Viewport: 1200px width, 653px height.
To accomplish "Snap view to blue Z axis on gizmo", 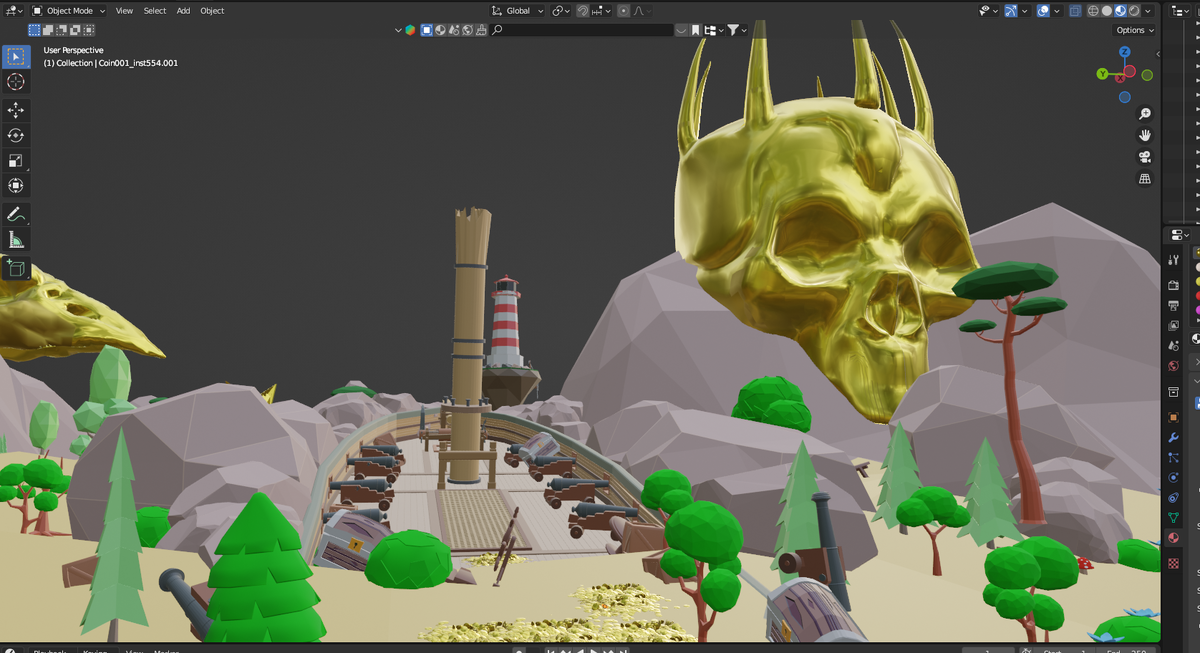I will [1125, 52].
